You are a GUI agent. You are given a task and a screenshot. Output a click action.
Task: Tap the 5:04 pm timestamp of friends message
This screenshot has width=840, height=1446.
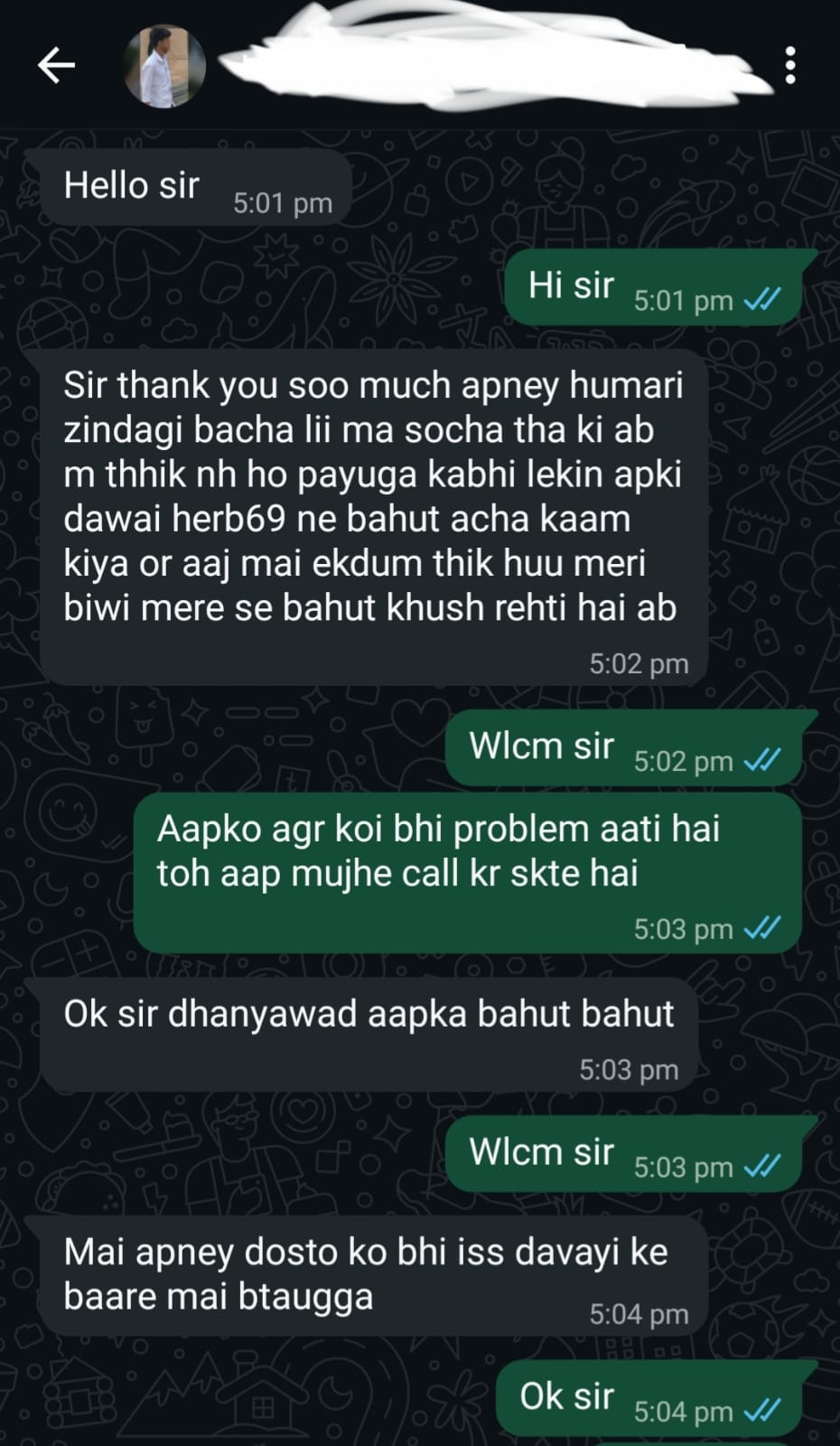(x=639, y=1314)
